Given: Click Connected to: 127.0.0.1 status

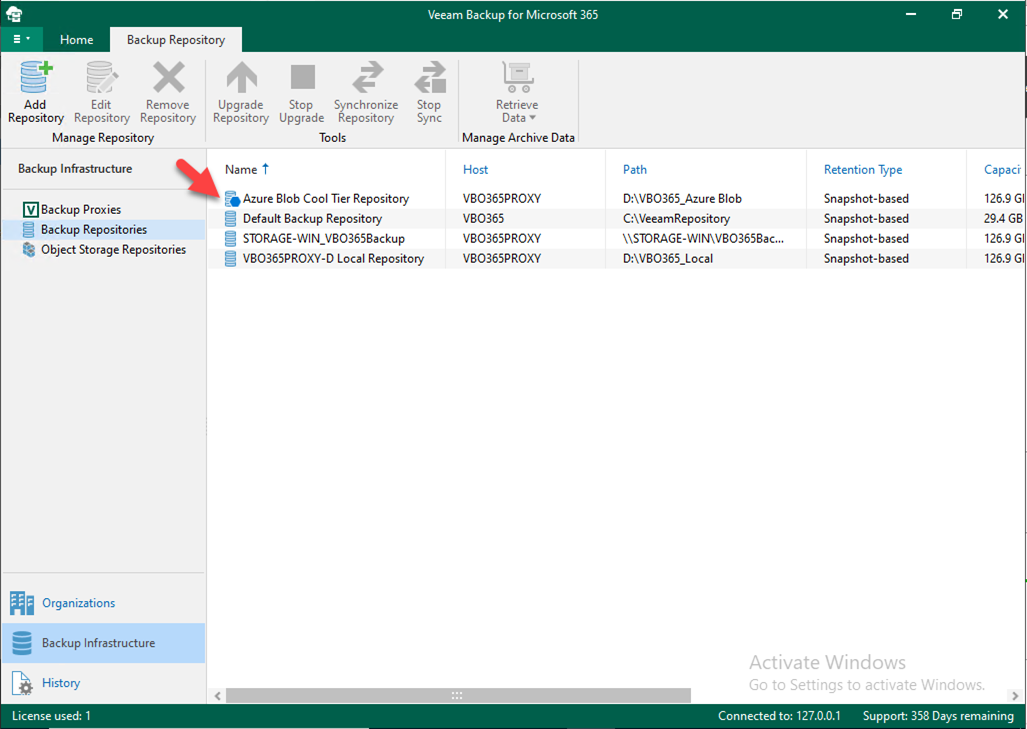Looking at the screenshot, I should click(x=779, y=716).
